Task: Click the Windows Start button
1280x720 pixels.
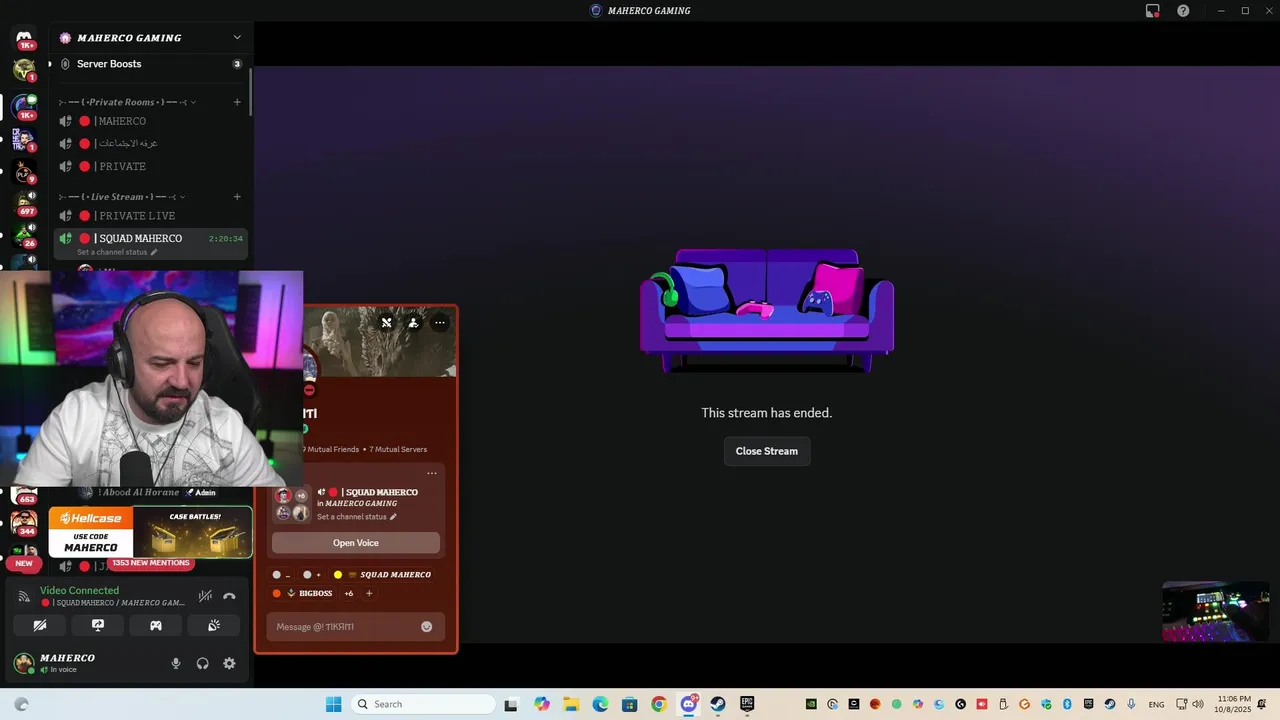Action: (x=333, y=704)
